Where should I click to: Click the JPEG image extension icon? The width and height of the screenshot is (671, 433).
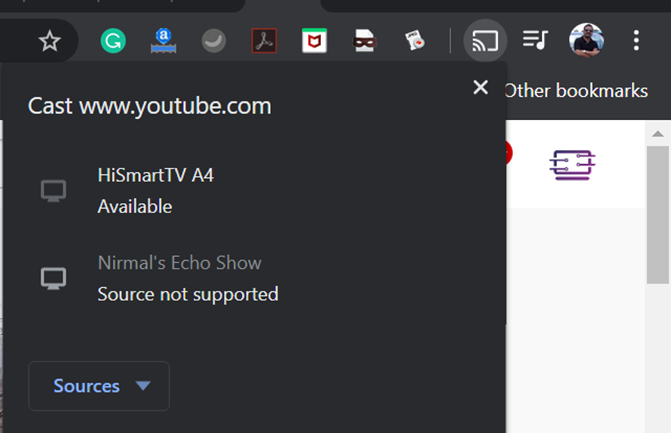[416, 41]
